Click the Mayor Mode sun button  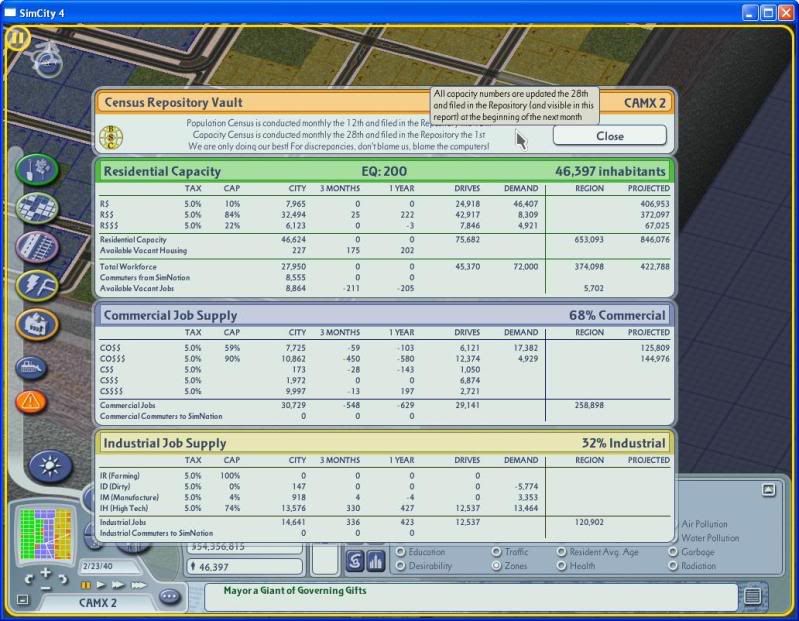point(50,466)
